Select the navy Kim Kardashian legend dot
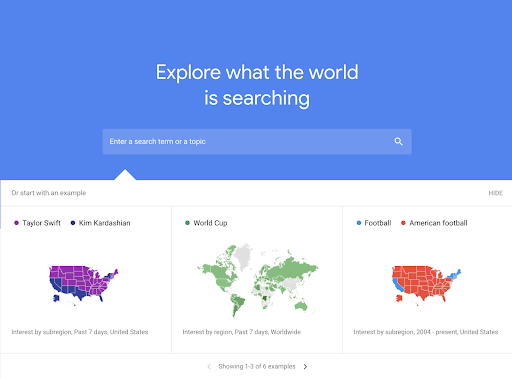This screenshot has height=379, width=512. click(x=73, y=223)
